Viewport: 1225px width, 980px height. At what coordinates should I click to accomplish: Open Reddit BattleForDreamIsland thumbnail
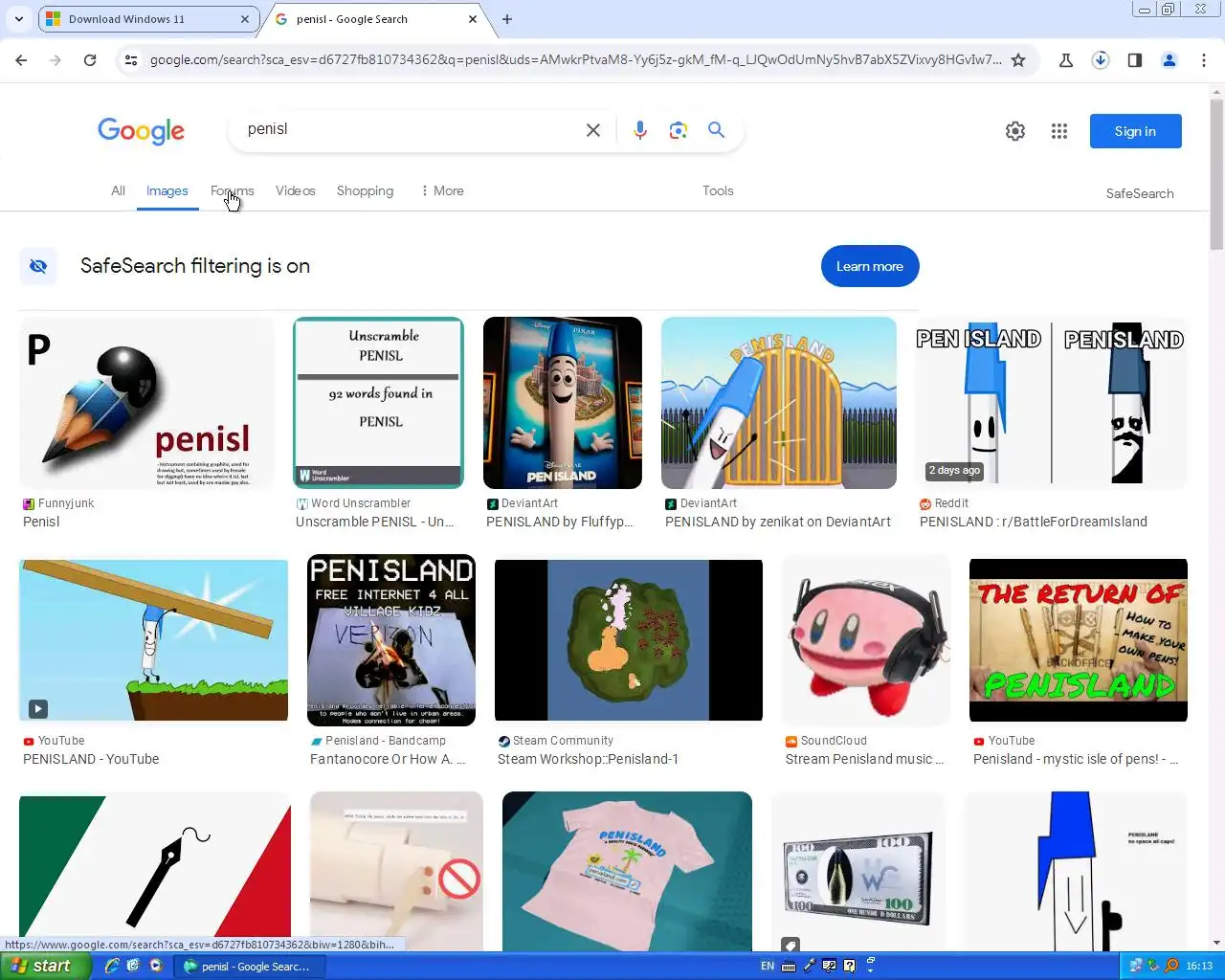1052,403
